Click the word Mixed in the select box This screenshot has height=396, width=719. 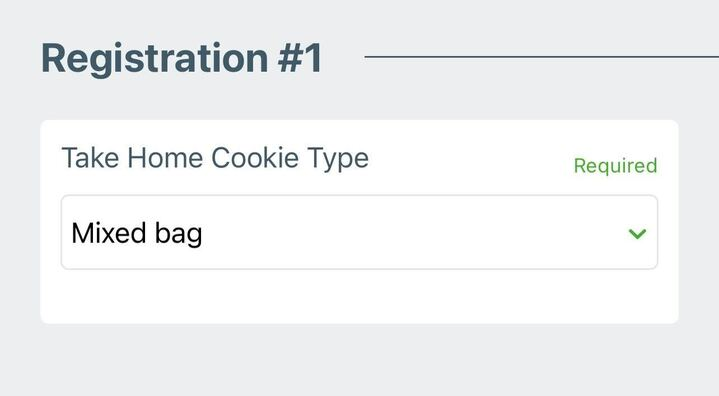109,233
